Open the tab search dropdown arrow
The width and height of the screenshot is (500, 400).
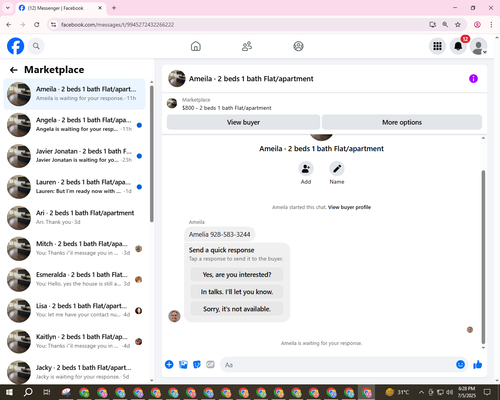tap(8, 8)
